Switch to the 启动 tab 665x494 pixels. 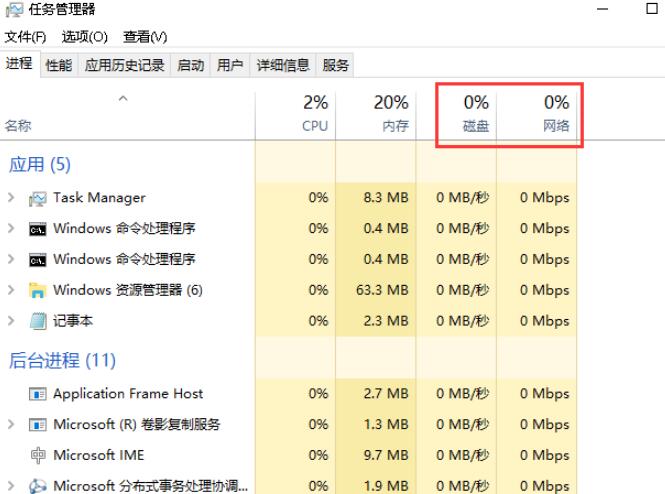190,65
